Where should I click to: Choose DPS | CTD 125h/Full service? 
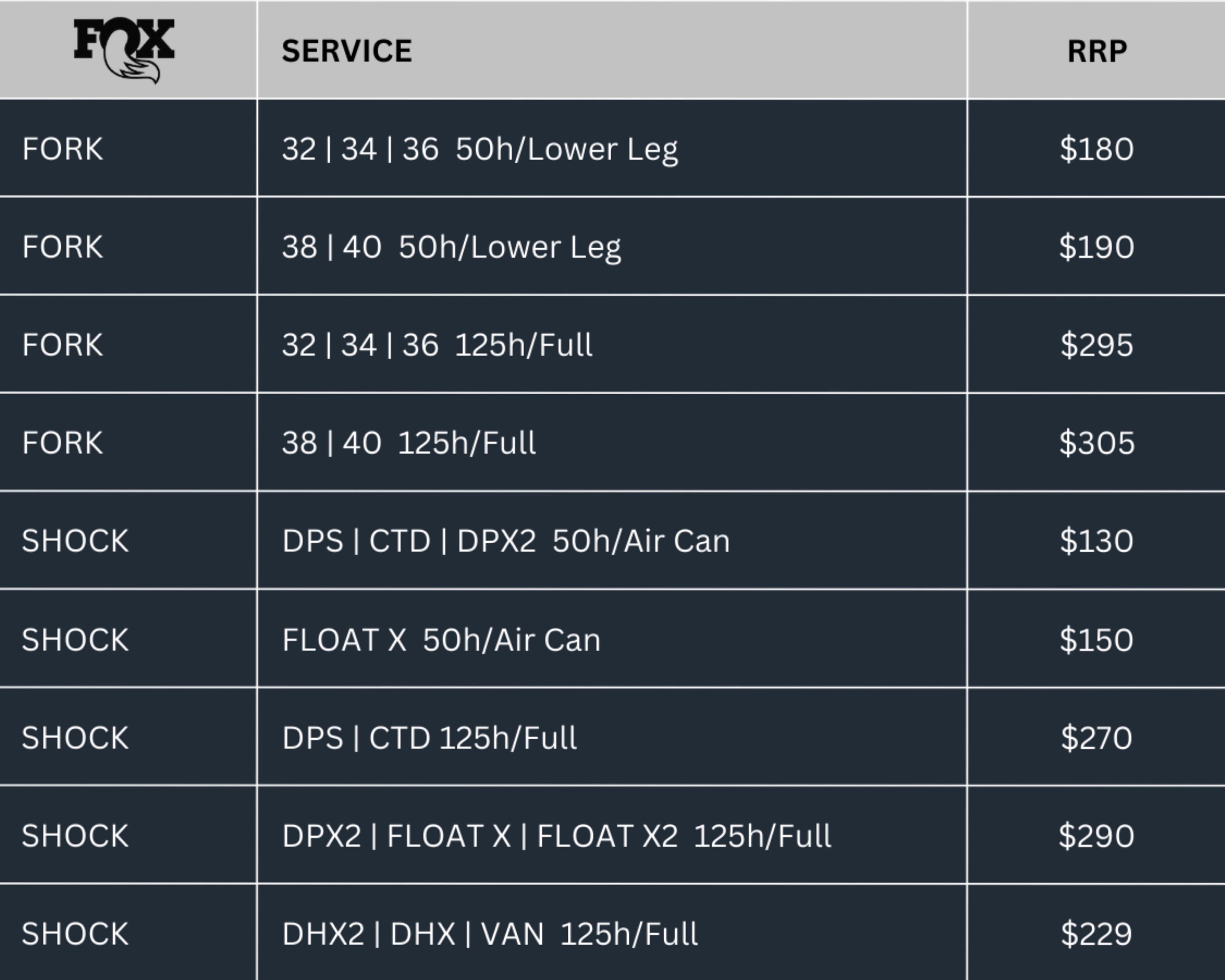429,738
